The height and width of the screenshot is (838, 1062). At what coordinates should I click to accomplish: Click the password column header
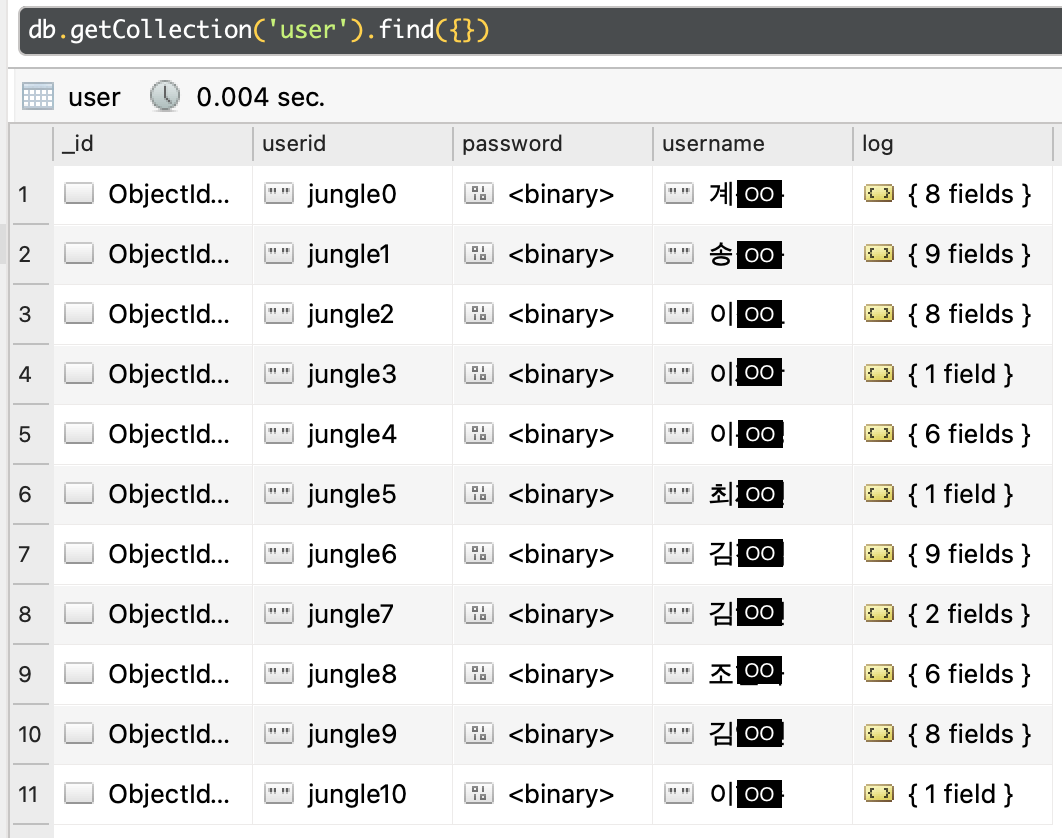[x=512, y=144]
